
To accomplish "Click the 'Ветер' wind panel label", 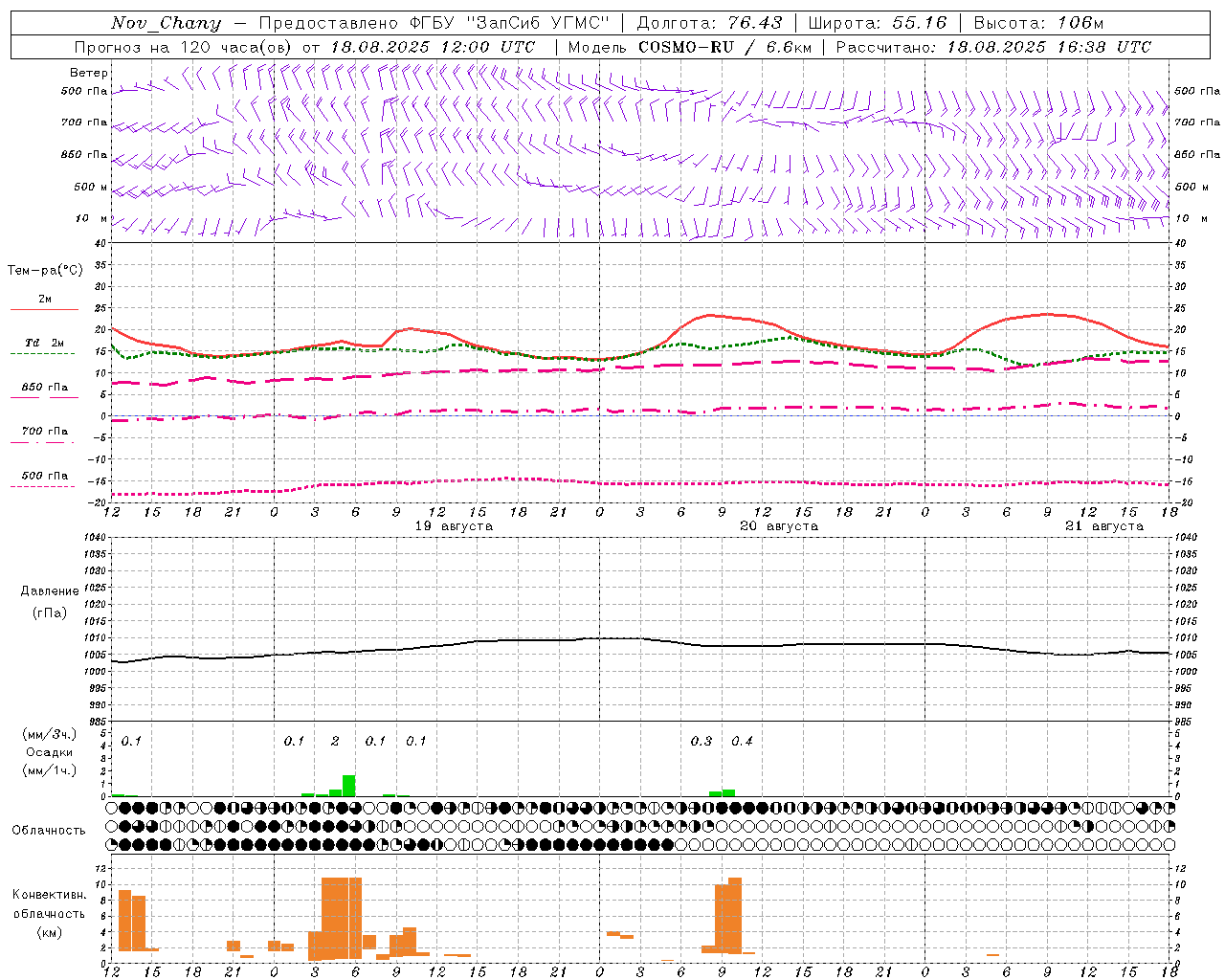I will click(x=89, y=73).
